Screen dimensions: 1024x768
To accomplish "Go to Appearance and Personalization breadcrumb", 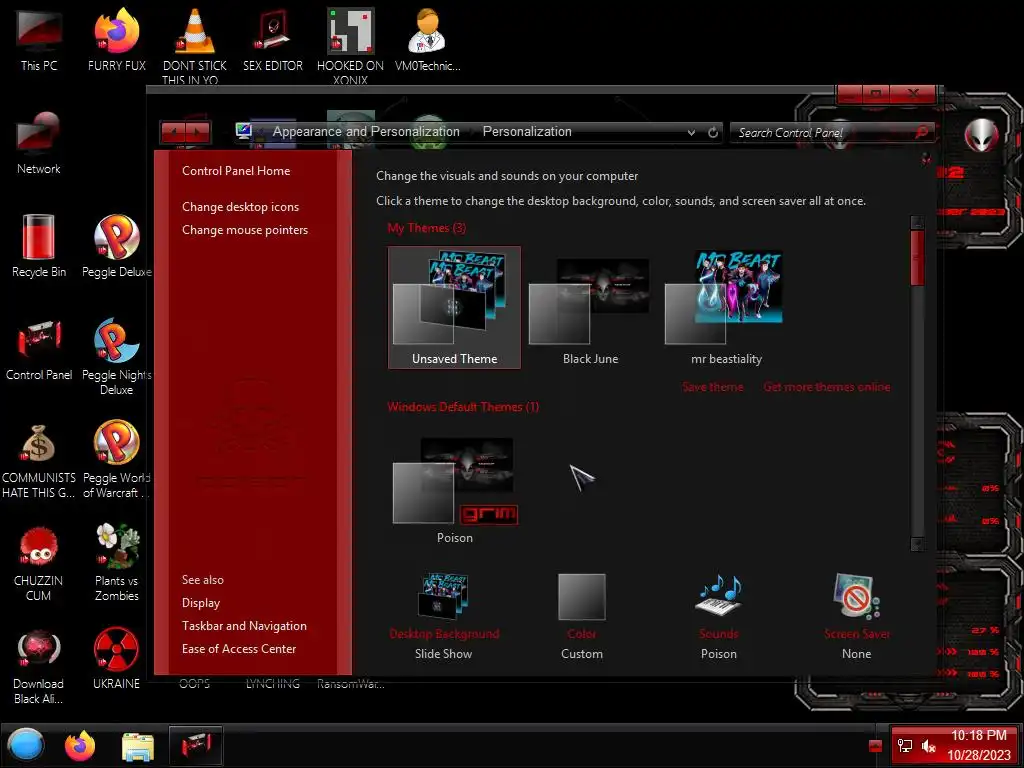I will [366, 132].
